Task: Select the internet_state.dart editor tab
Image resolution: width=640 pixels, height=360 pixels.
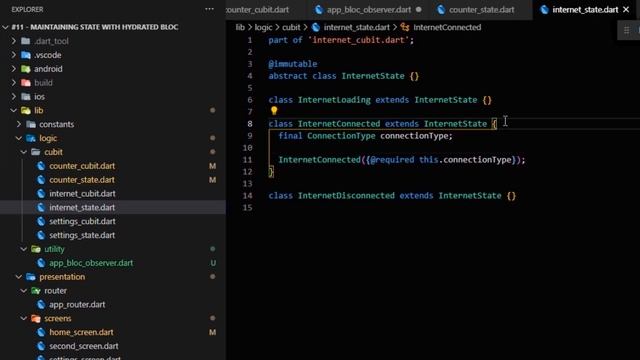Action: 585,9
